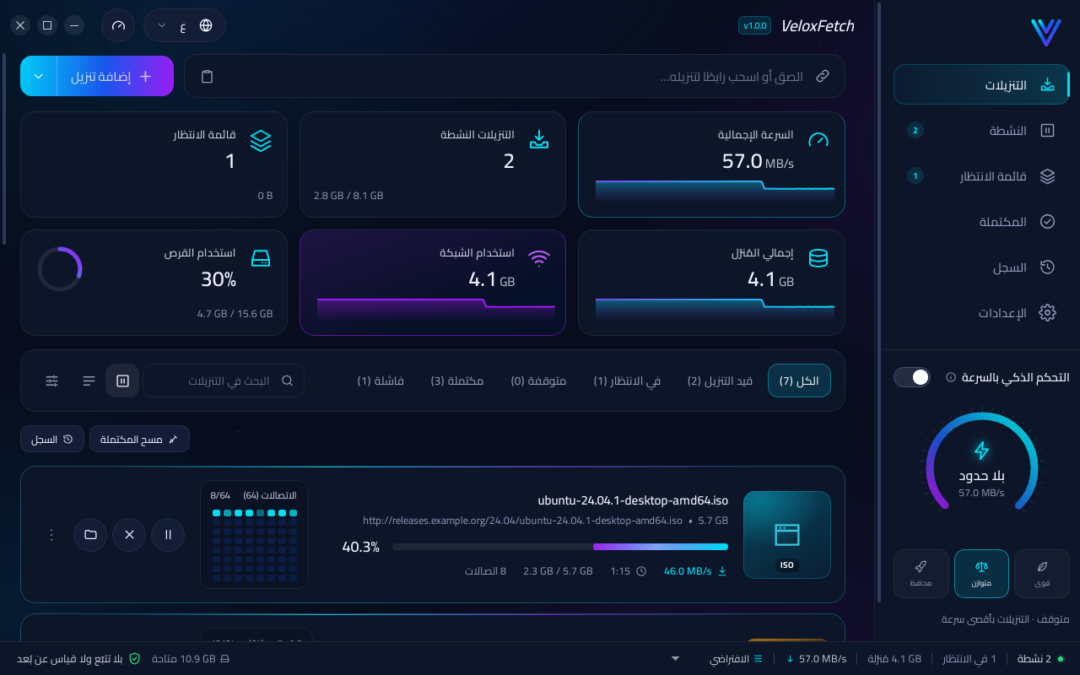
Task: Open the language selector dropdown with globe
Action: [185, 25]
